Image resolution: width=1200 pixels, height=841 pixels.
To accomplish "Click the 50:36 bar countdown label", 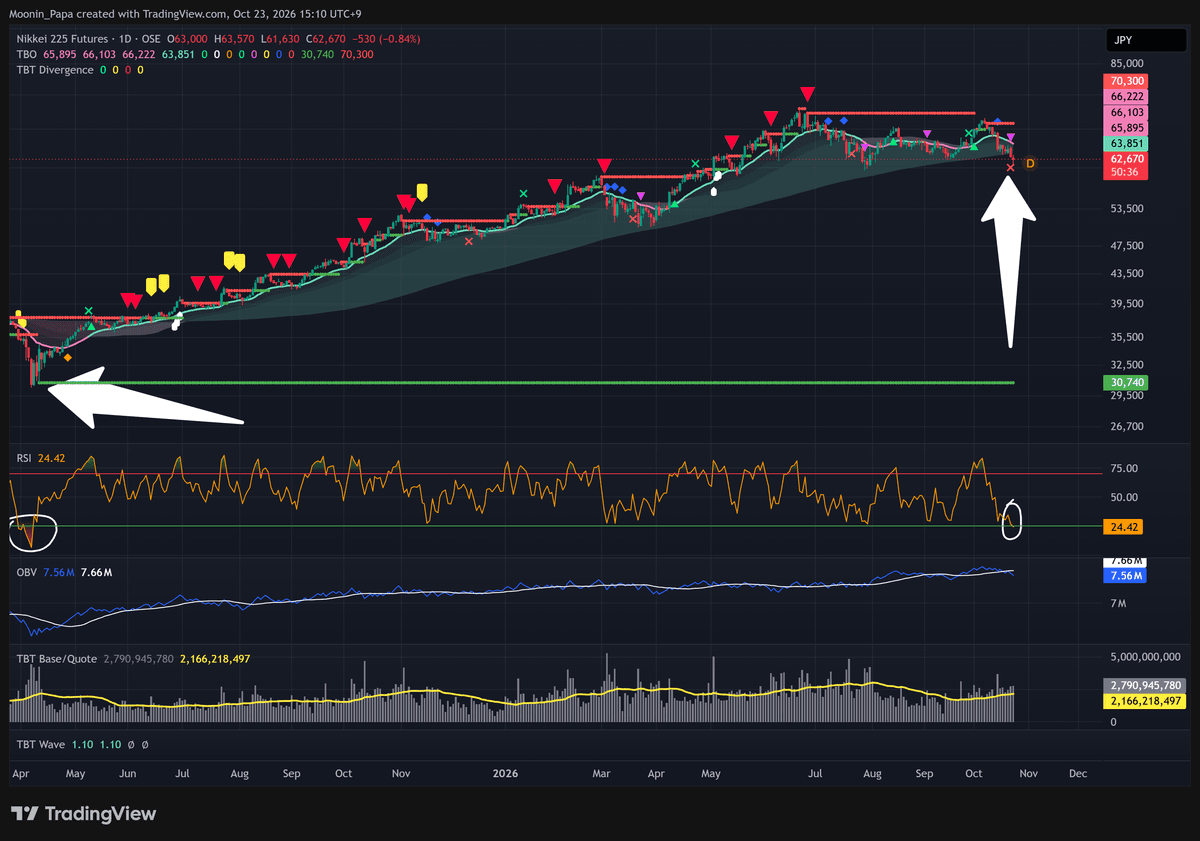I will pos(1126,173).
